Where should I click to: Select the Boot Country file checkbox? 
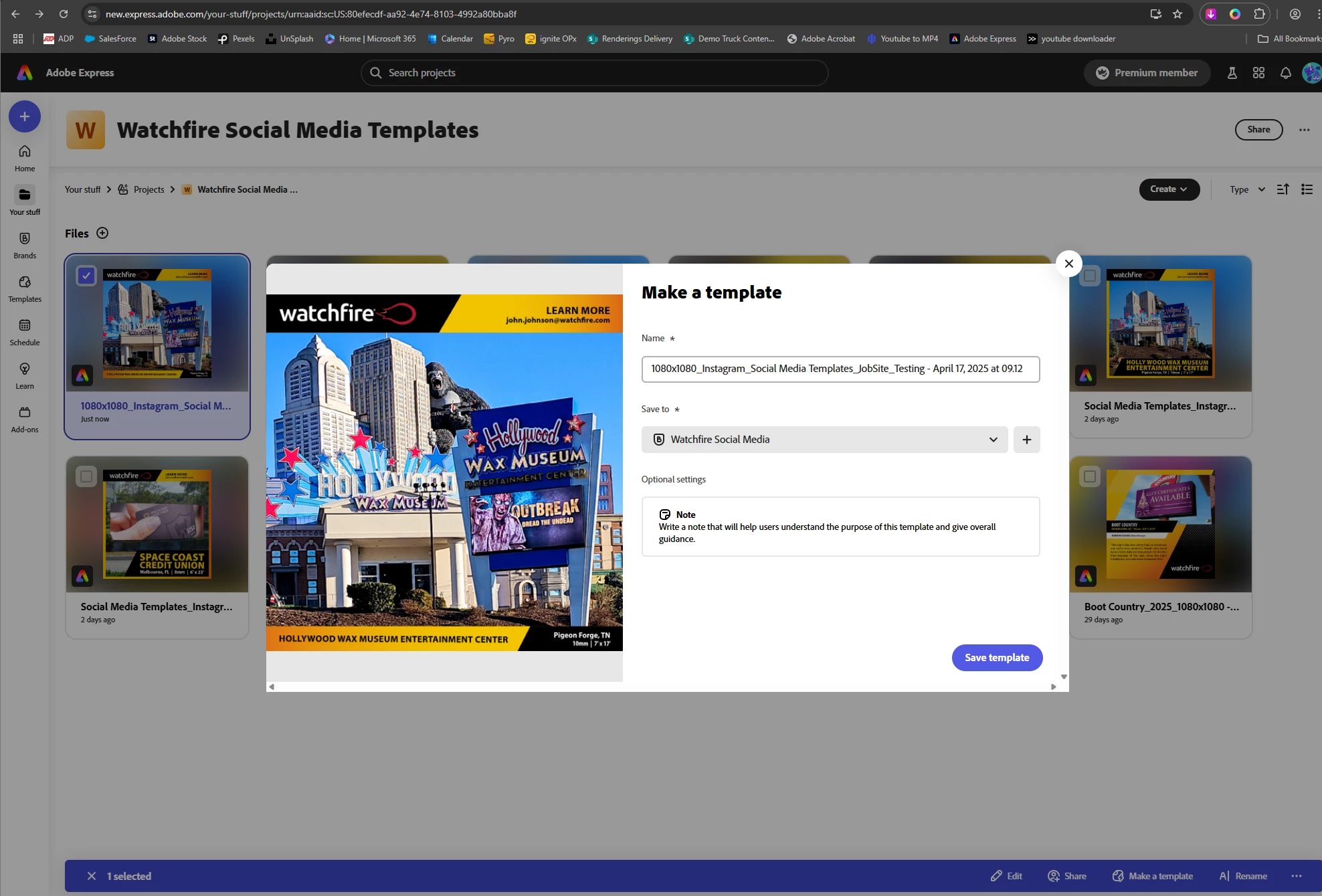pos(1090,476)
